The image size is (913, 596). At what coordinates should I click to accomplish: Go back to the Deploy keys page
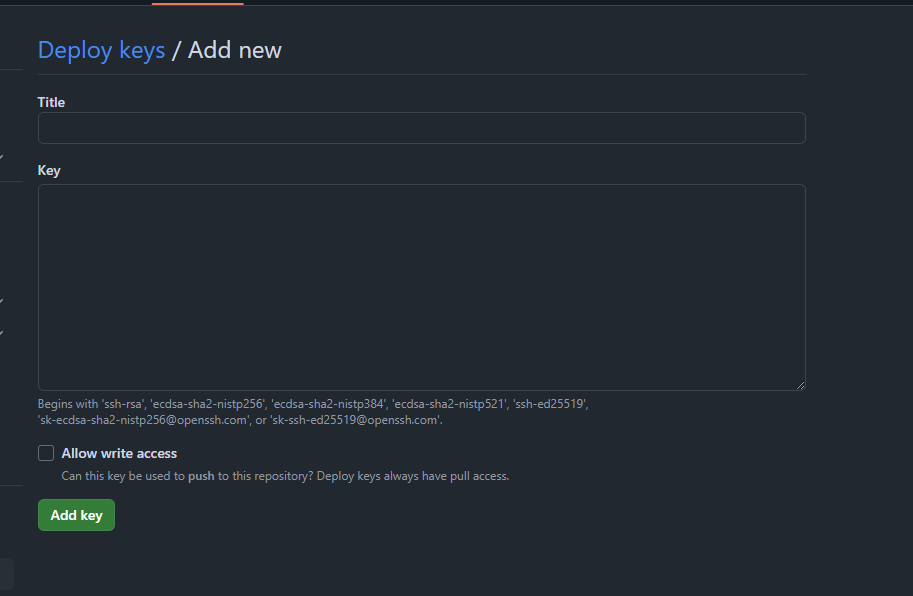pyautogui.click(x=101, y=50)
